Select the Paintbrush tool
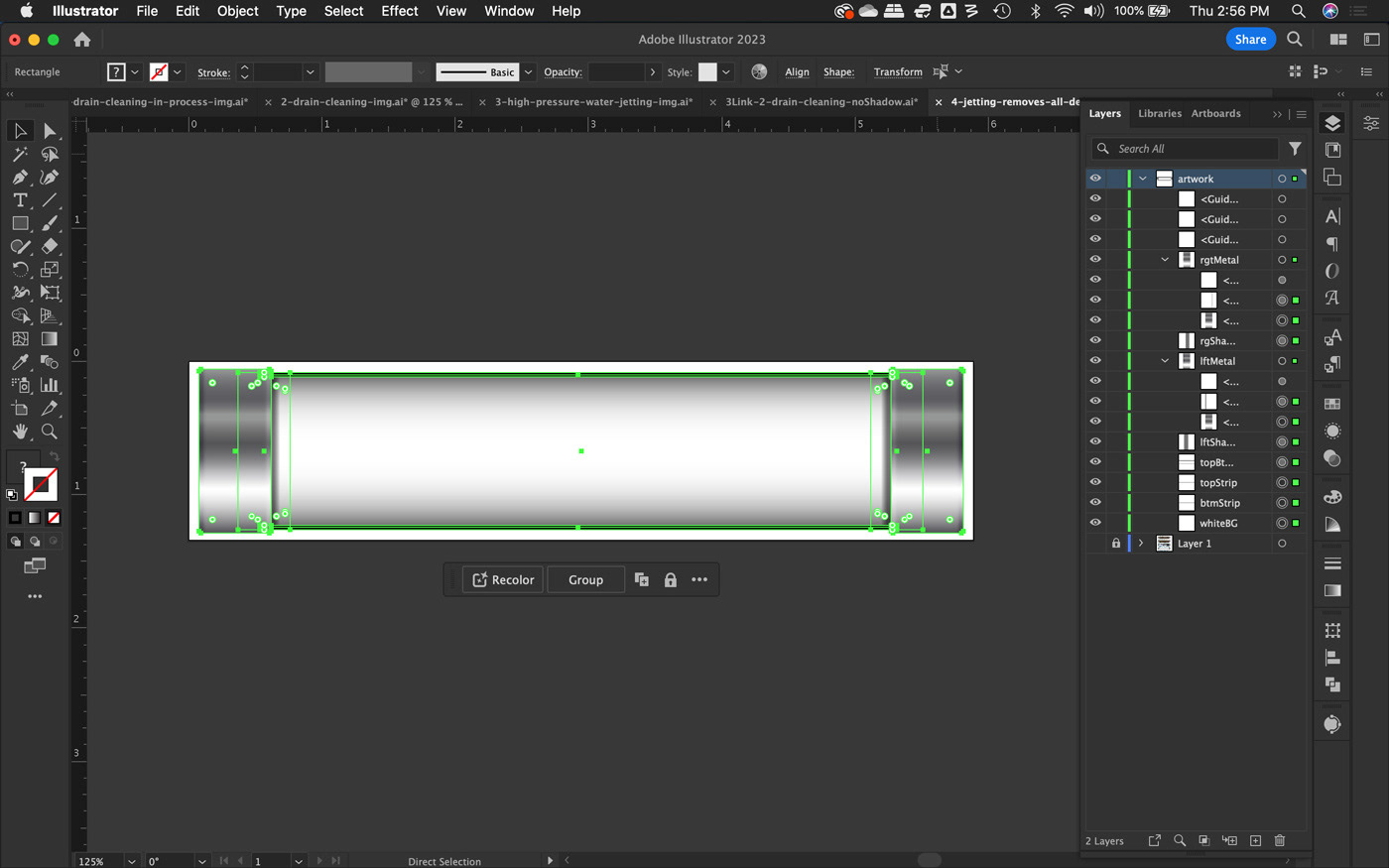This screenshot has width=1389, height=868. coord(50,223)
